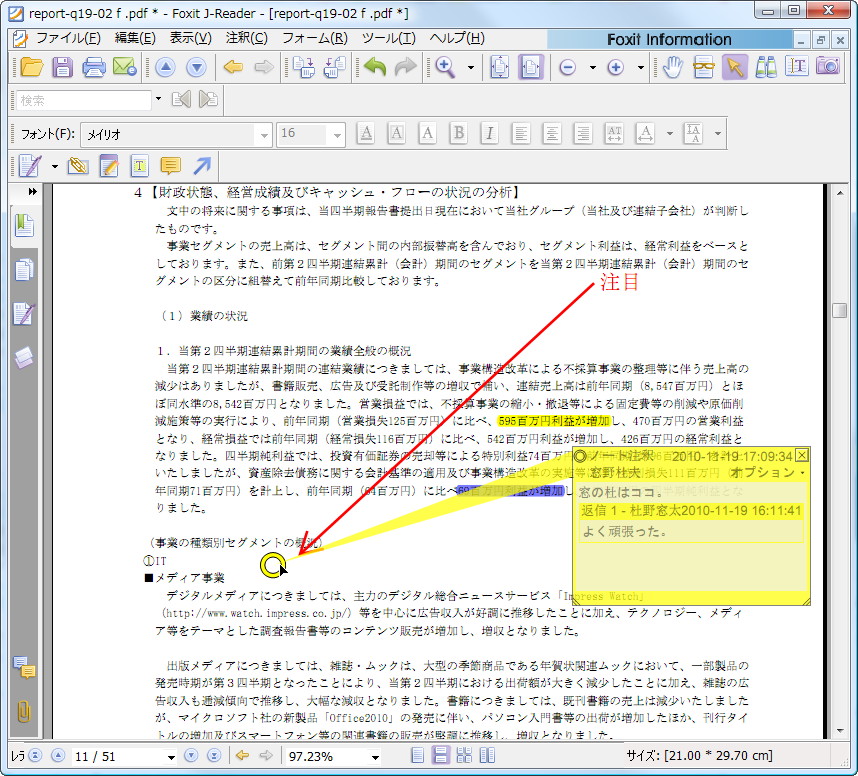Open the search binoculars tool
The image size is (858, 776).
click(x=767, y=67)
